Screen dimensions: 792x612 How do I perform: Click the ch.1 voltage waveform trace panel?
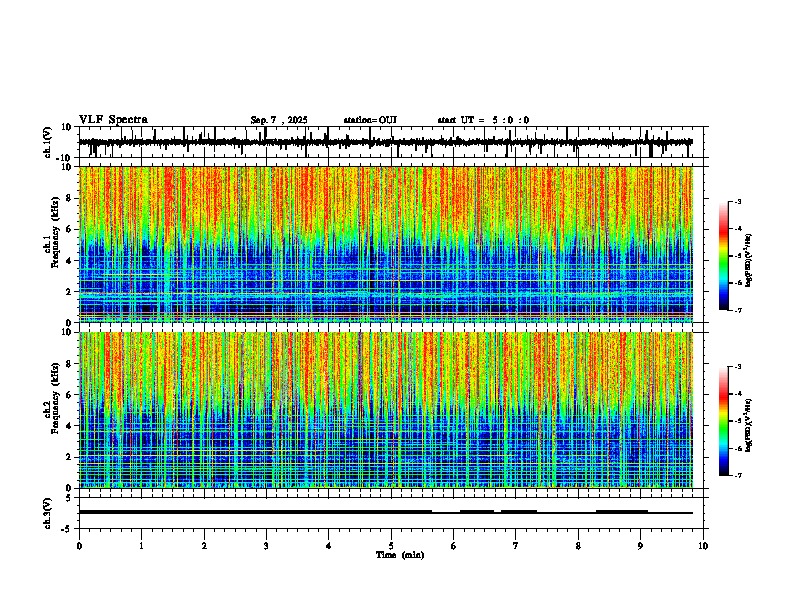(391, 142)
